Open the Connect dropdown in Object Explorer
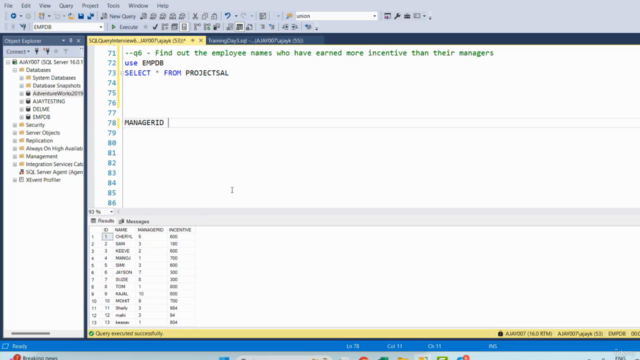Screen dimensions: 640x360 tap(18, 51)
